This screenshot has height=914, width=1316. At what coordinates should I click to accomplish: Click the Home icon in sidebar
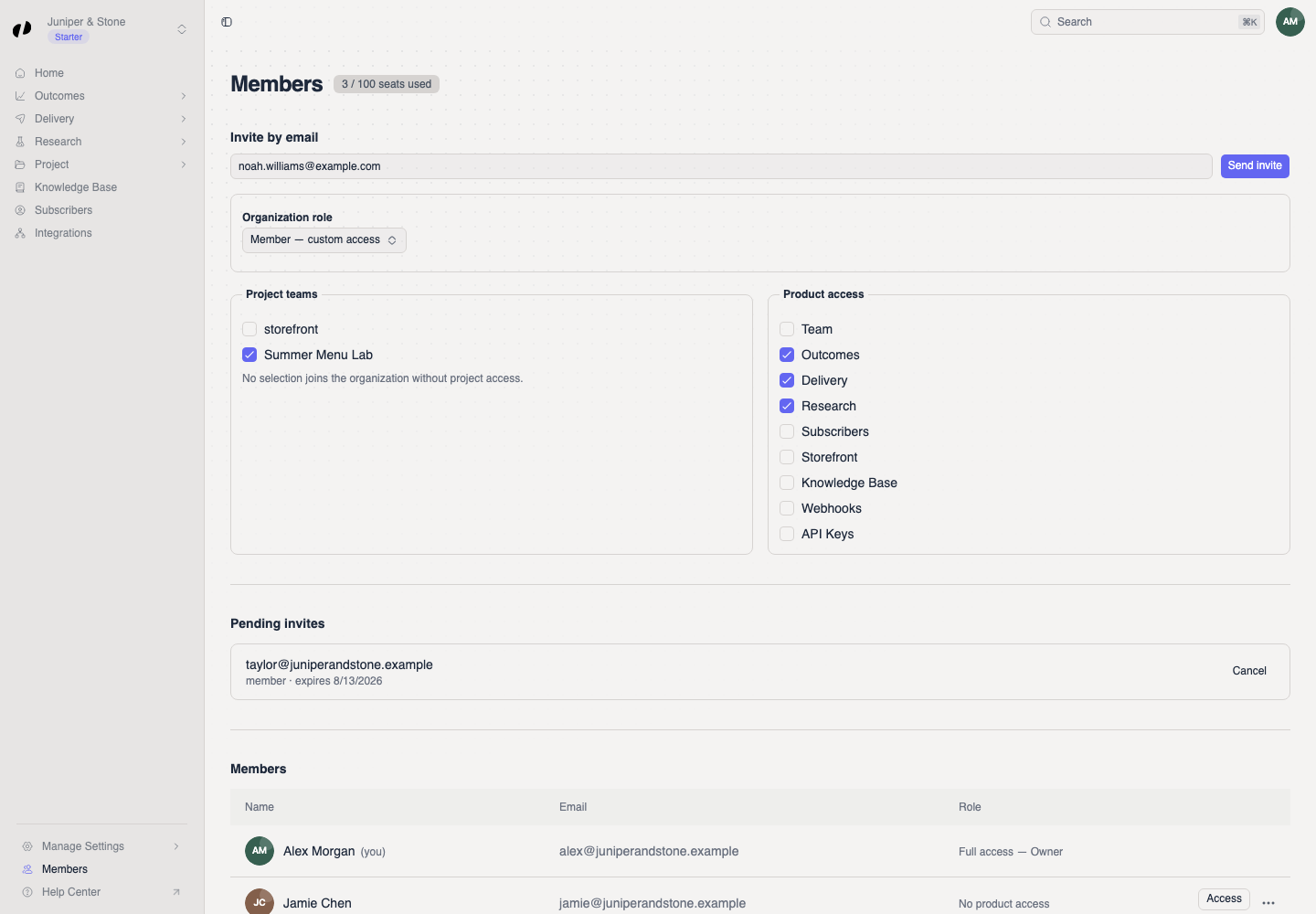[x=20, y=73]
